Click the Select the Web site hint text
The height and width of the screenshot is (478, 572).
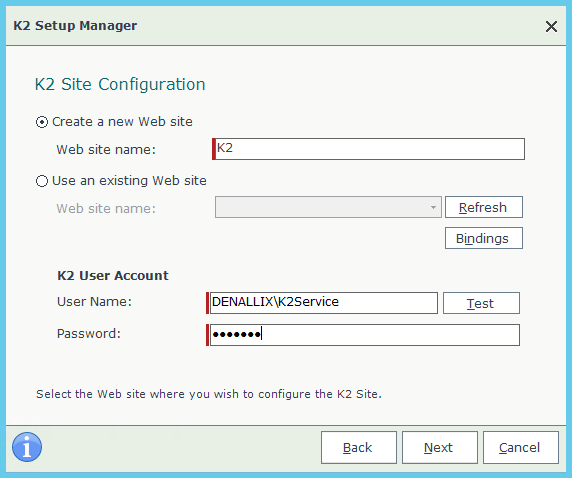pyautogui.click(x=209, y=394)
